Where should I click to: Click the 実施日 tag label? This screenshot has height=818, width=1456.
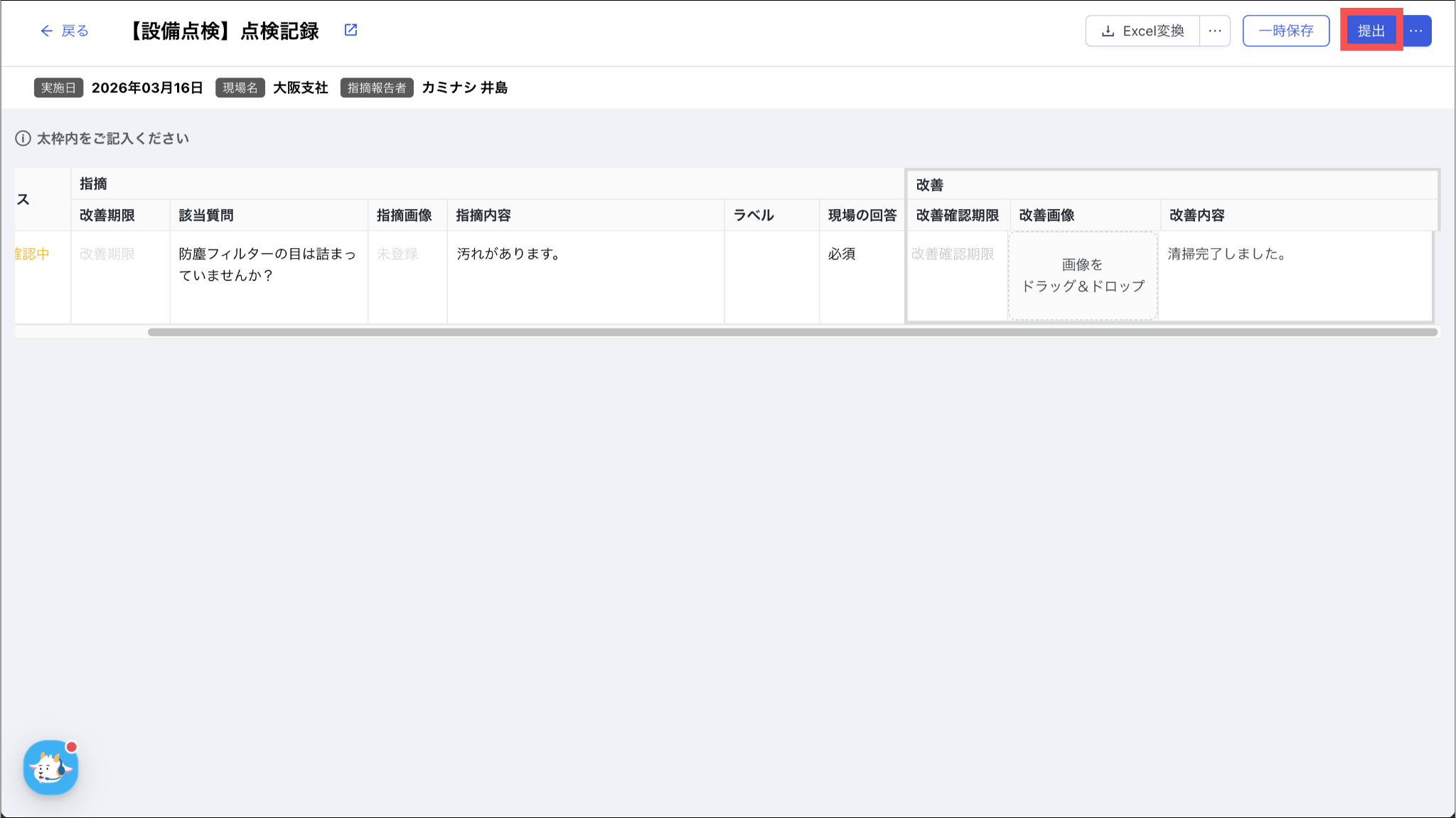[x=58, y=88]
